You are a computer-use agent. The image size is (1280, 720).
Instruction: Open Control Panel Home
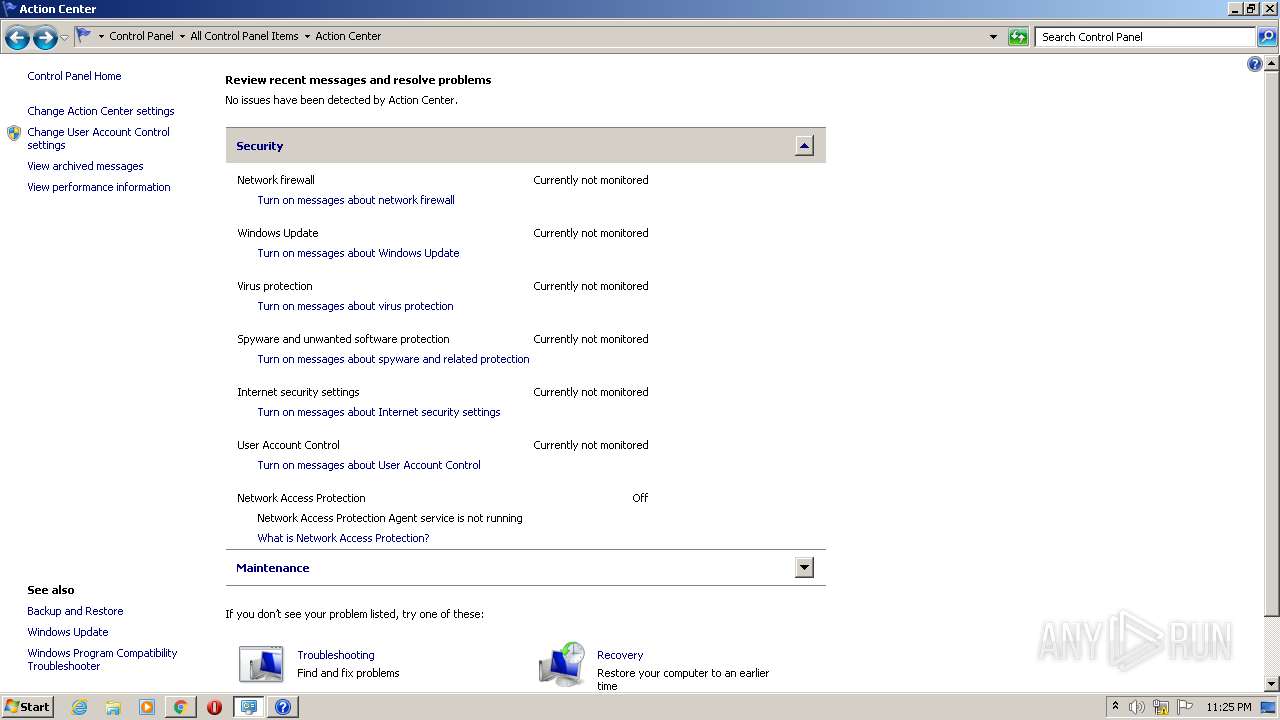[74, 76]
